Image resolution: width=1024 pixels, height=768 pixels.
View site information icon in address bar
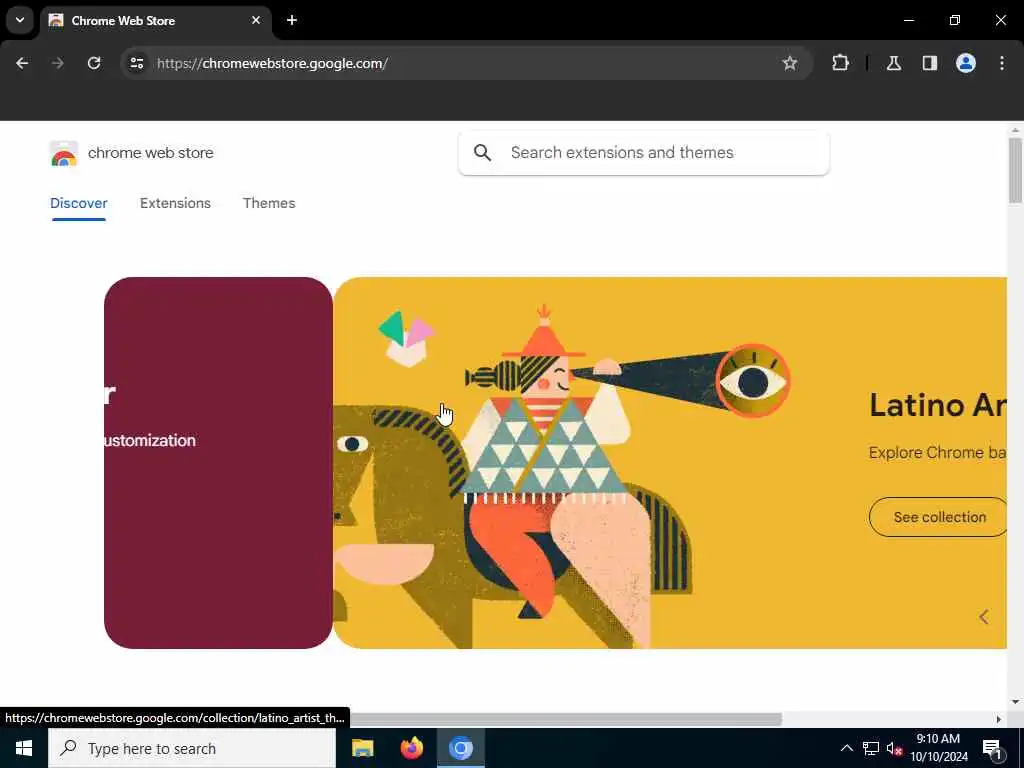tap(136, 63)
